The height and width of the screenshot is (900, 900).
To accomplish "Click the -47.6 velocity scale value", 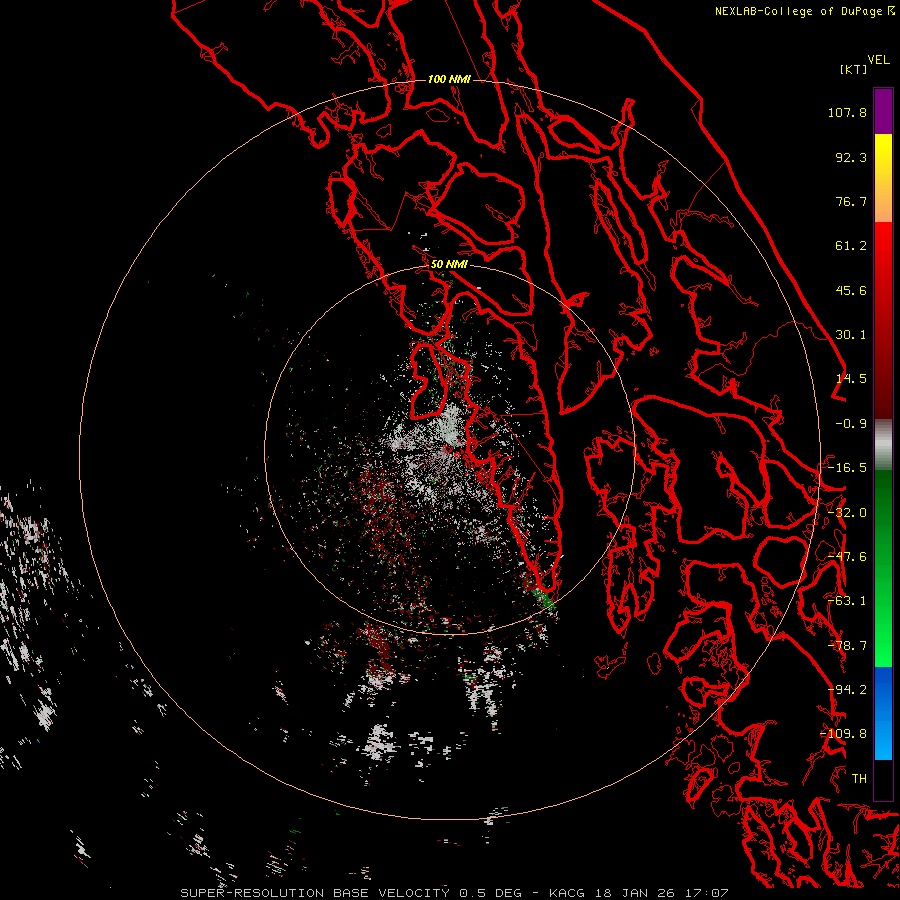I will click(847, 557).
